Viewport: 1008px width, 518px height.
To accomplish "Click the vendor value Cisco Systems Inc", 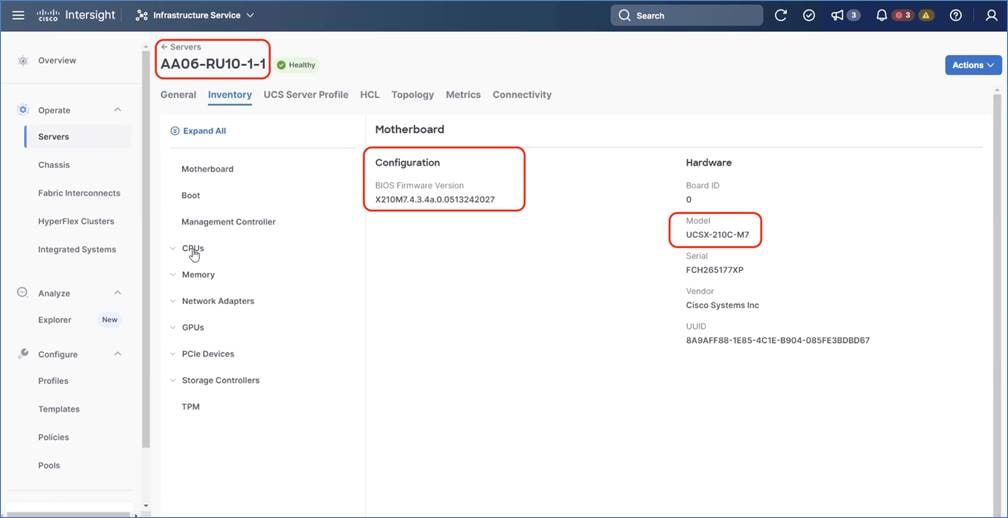I will (723, 305).
